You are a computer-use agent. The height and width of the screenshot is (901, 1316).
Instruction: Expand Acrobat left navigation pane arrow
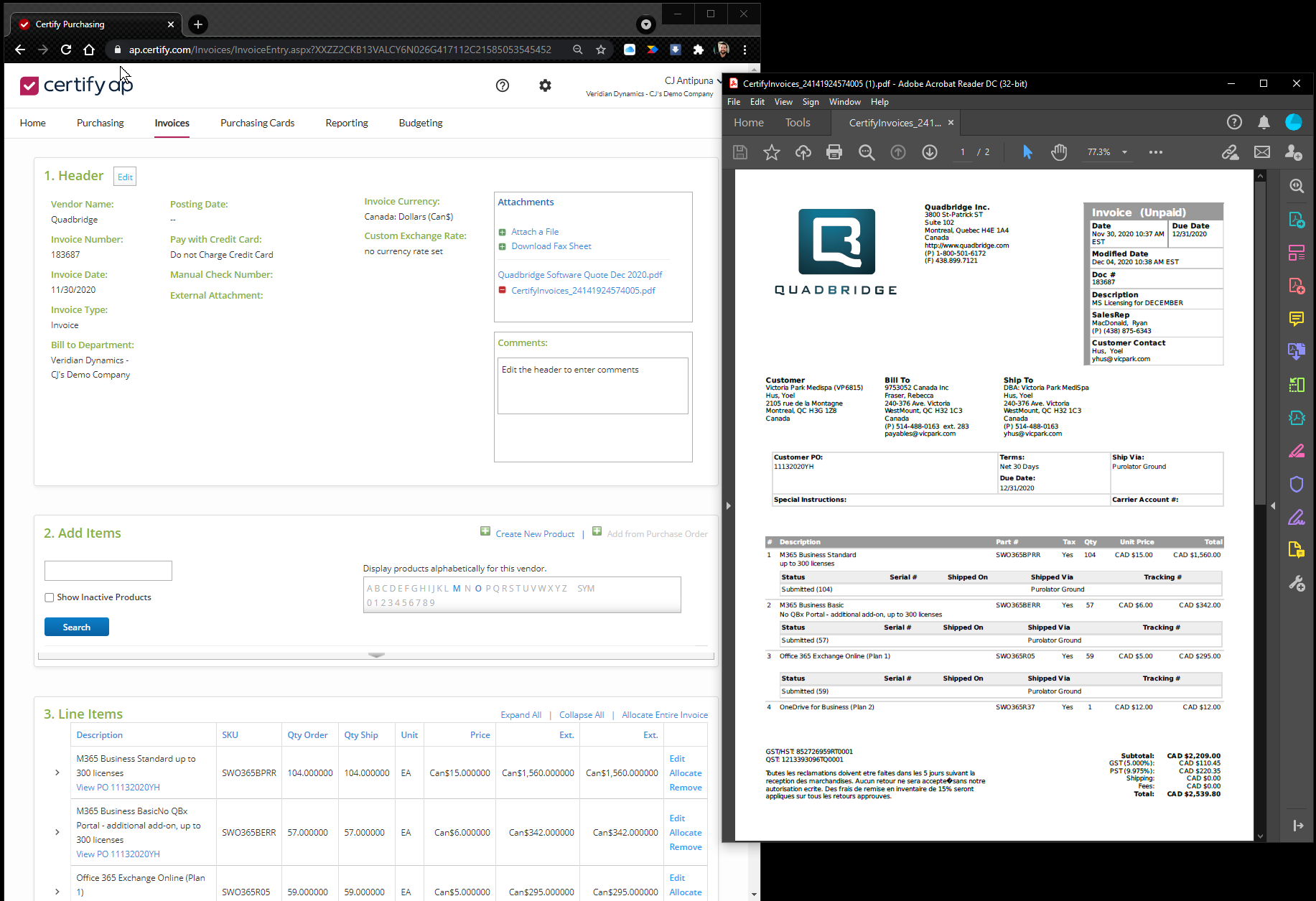pyautogui.click(x=728, y=505)
